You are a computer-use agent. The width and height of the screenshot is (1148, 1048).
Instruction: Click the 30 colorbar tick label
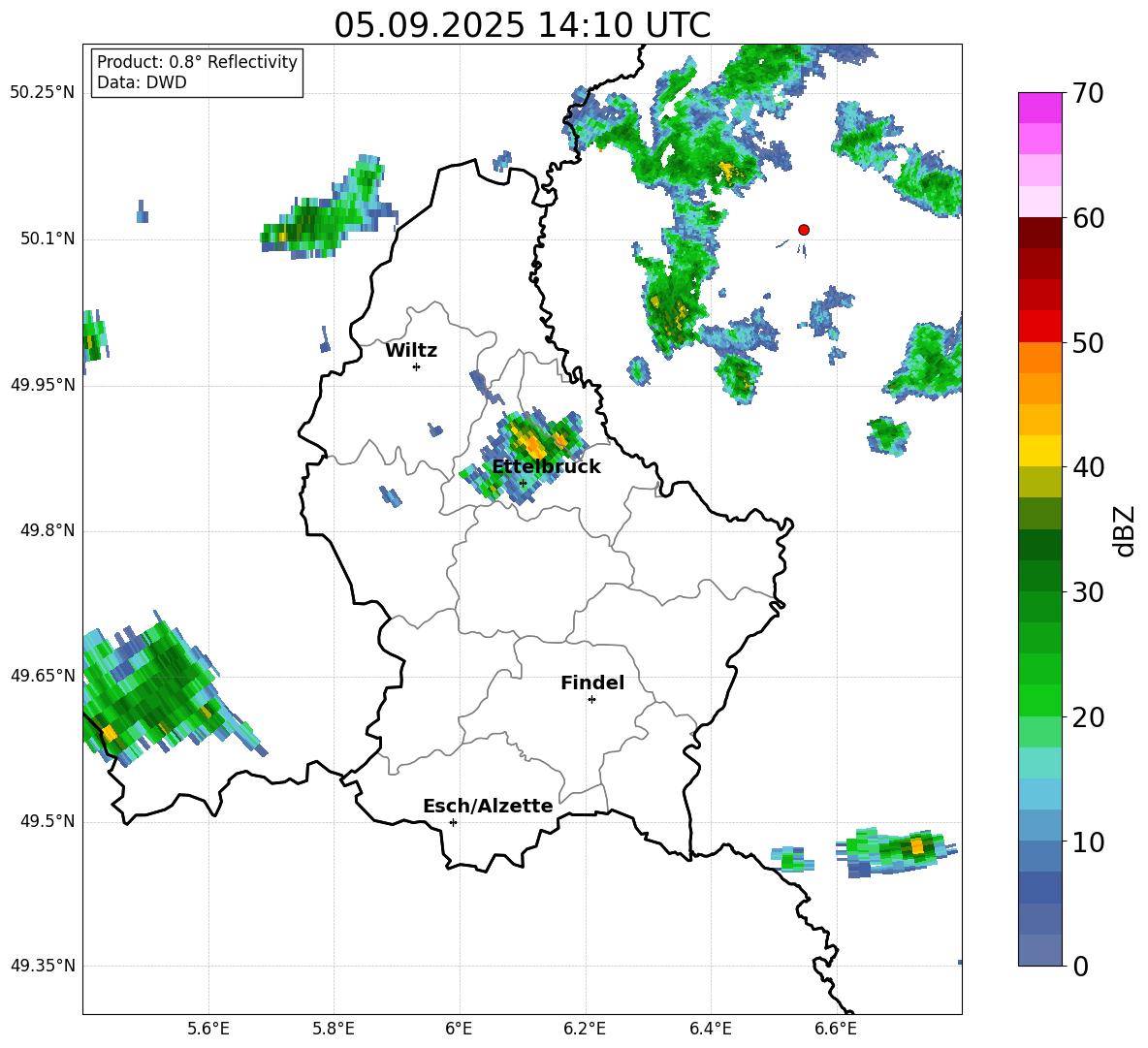1088,592
